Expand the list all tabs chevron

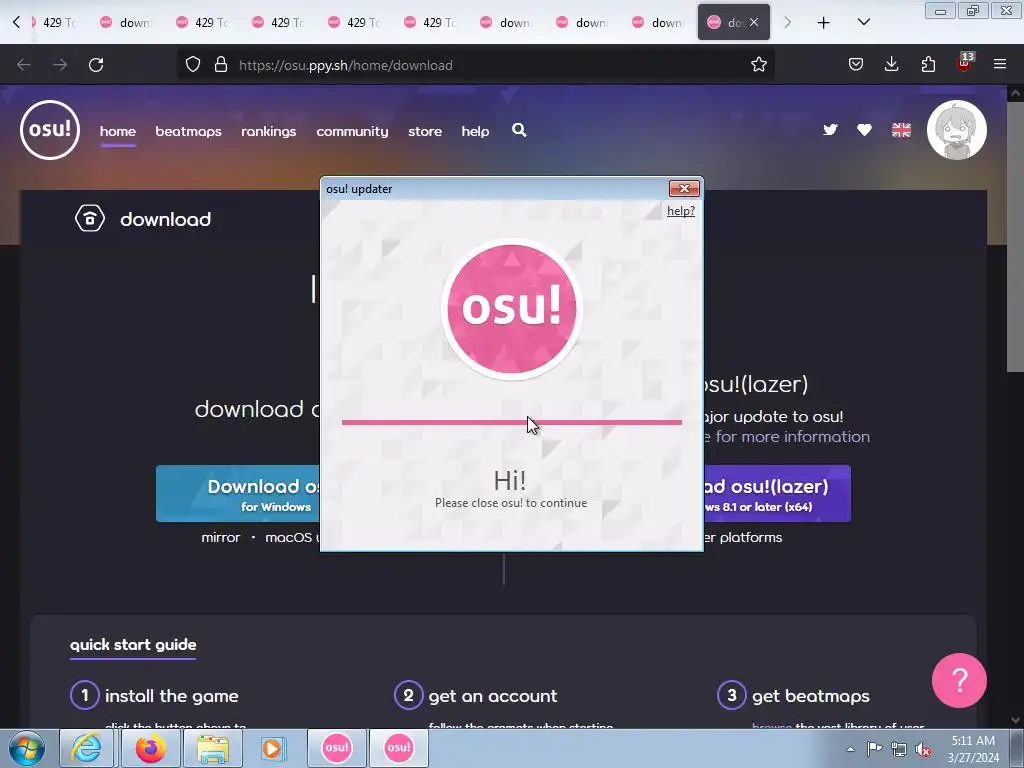pyautogui.click(x=863, y=22)
